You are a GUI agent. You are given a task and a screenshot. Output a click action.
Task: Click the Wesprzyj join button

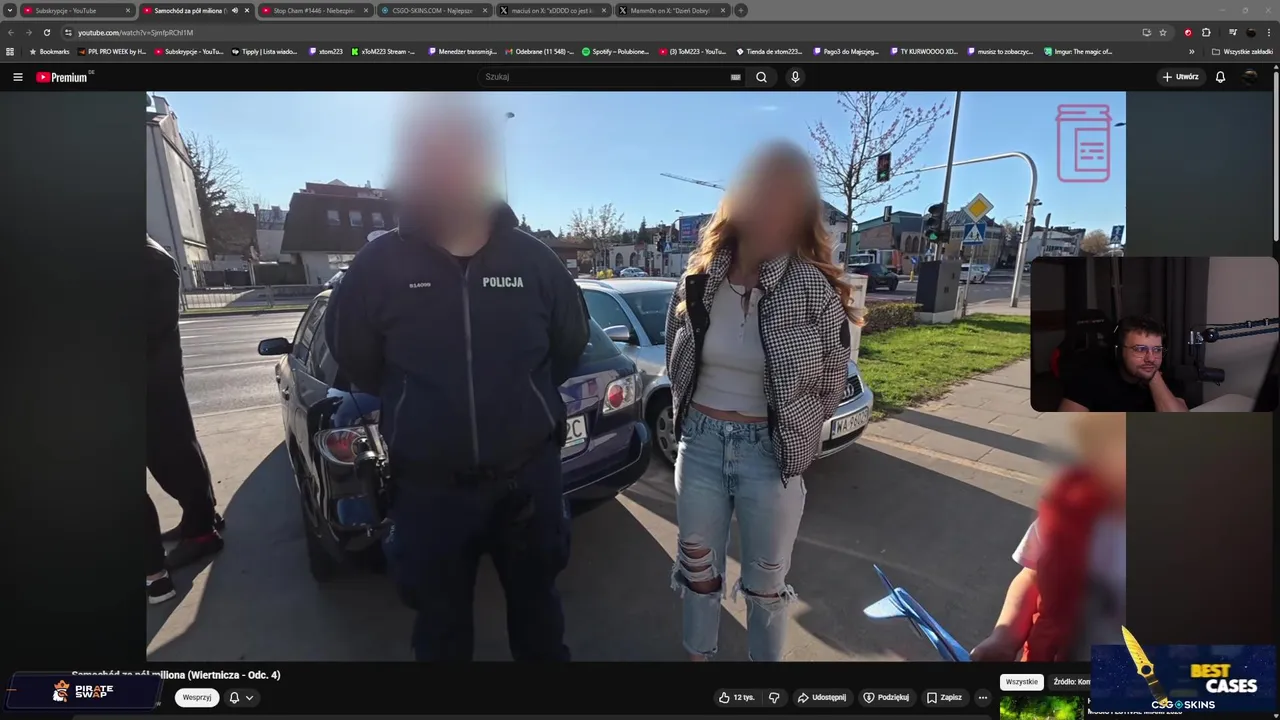coord(197,697)
